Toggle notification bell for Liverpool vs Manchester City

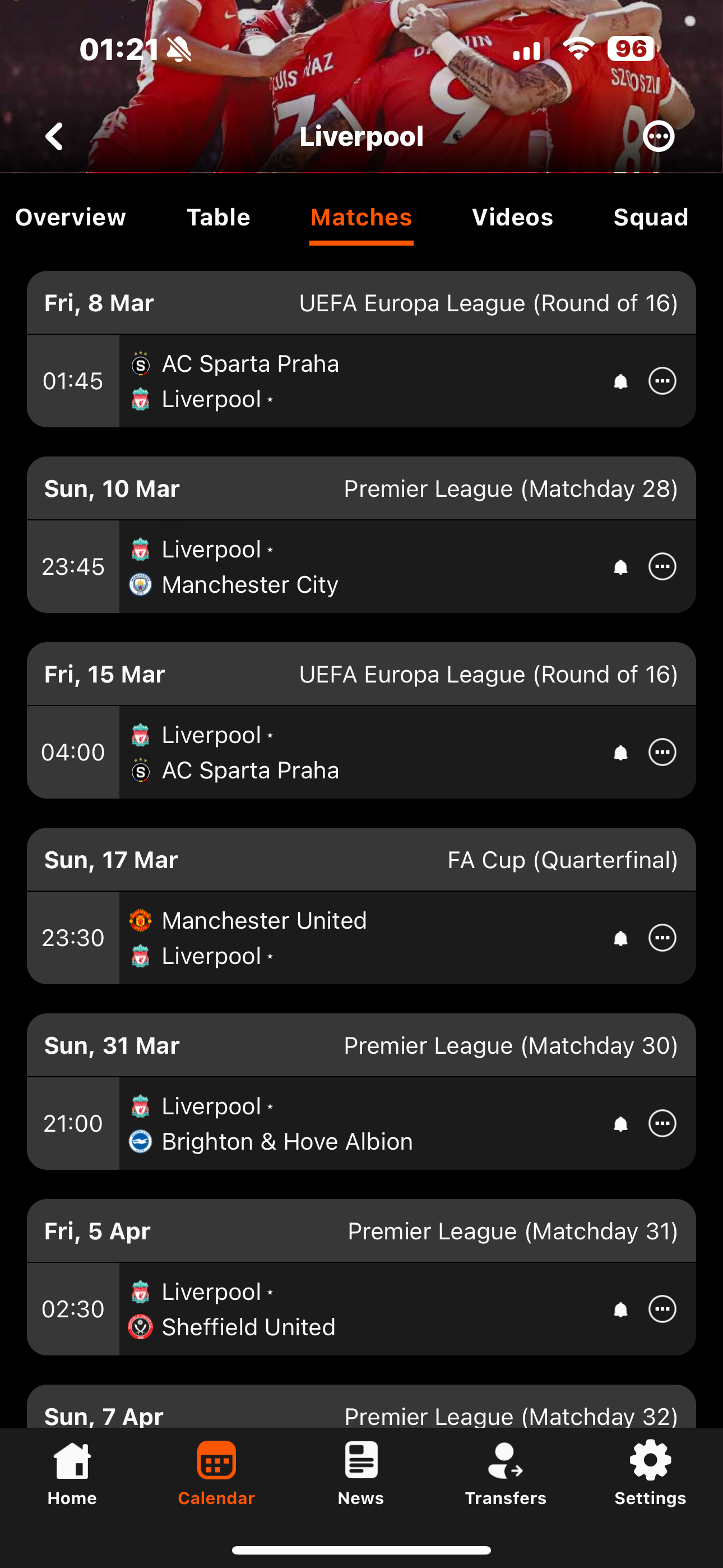click(x=620, y=568)
